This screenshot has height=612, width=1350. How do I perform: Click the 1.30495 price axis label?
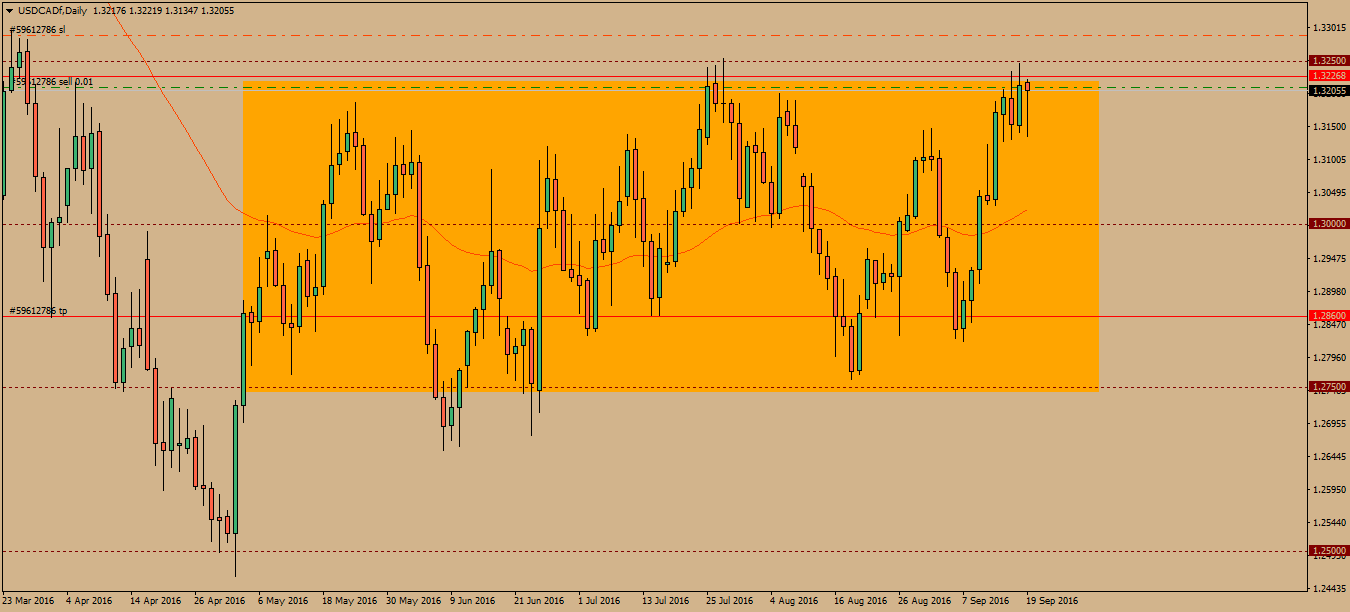[x=1329, y=193]
